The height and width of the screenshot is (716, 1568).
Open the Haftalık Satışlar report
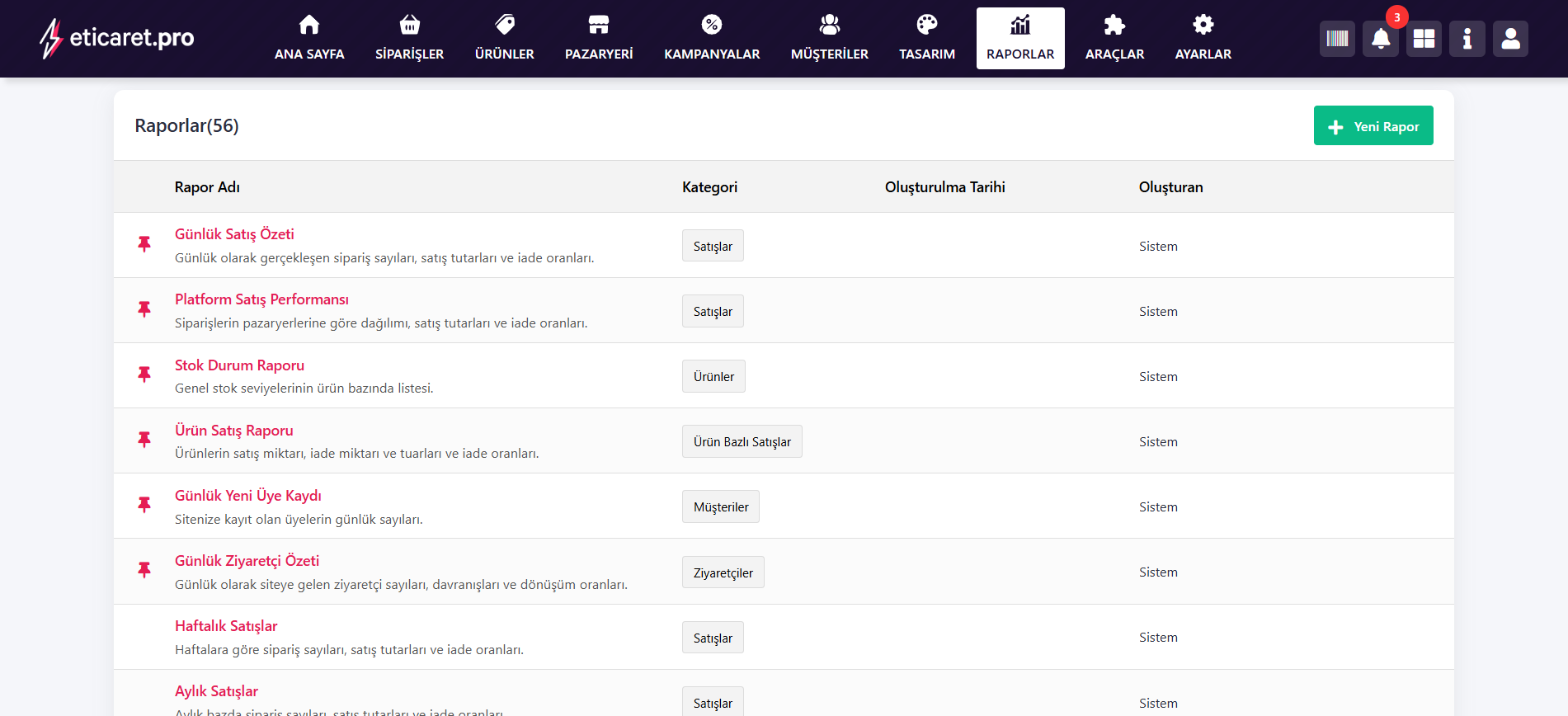point(226,626)
